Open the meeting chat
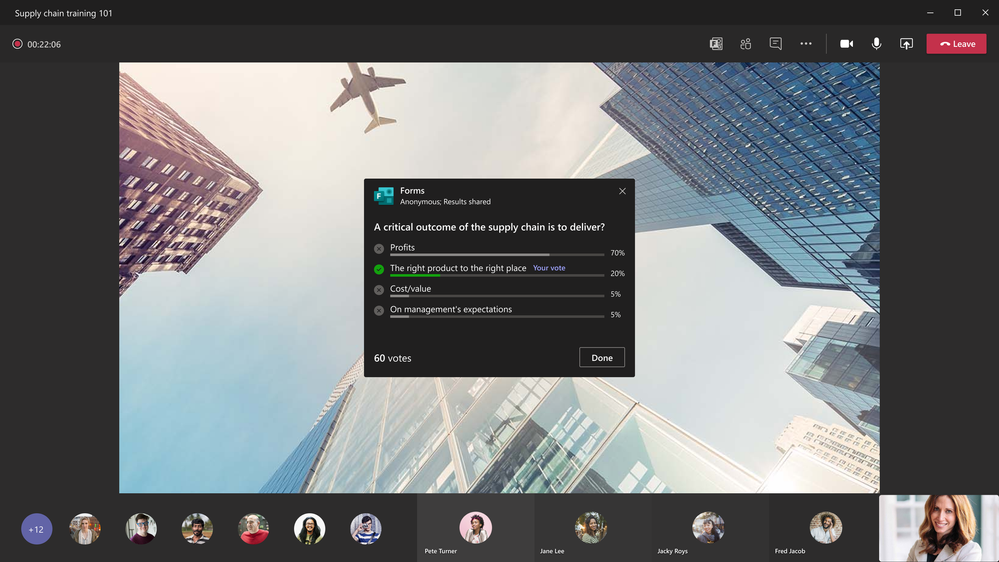999x562 pixels. click(775, 44)
